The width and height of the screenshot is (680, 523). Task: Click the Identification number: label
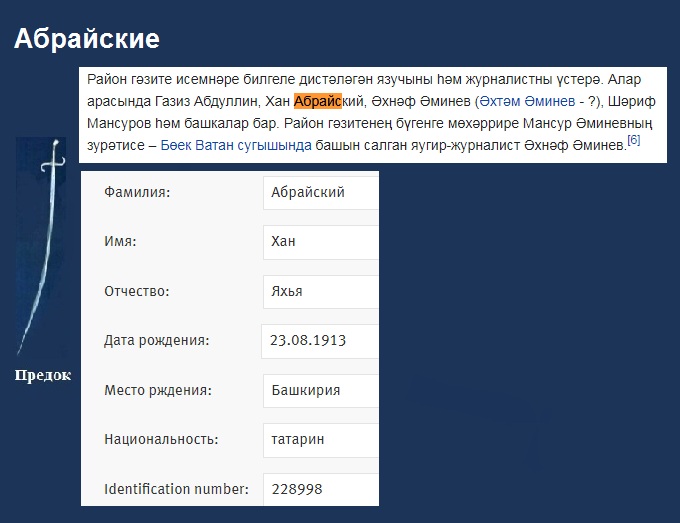pos(176,489)
